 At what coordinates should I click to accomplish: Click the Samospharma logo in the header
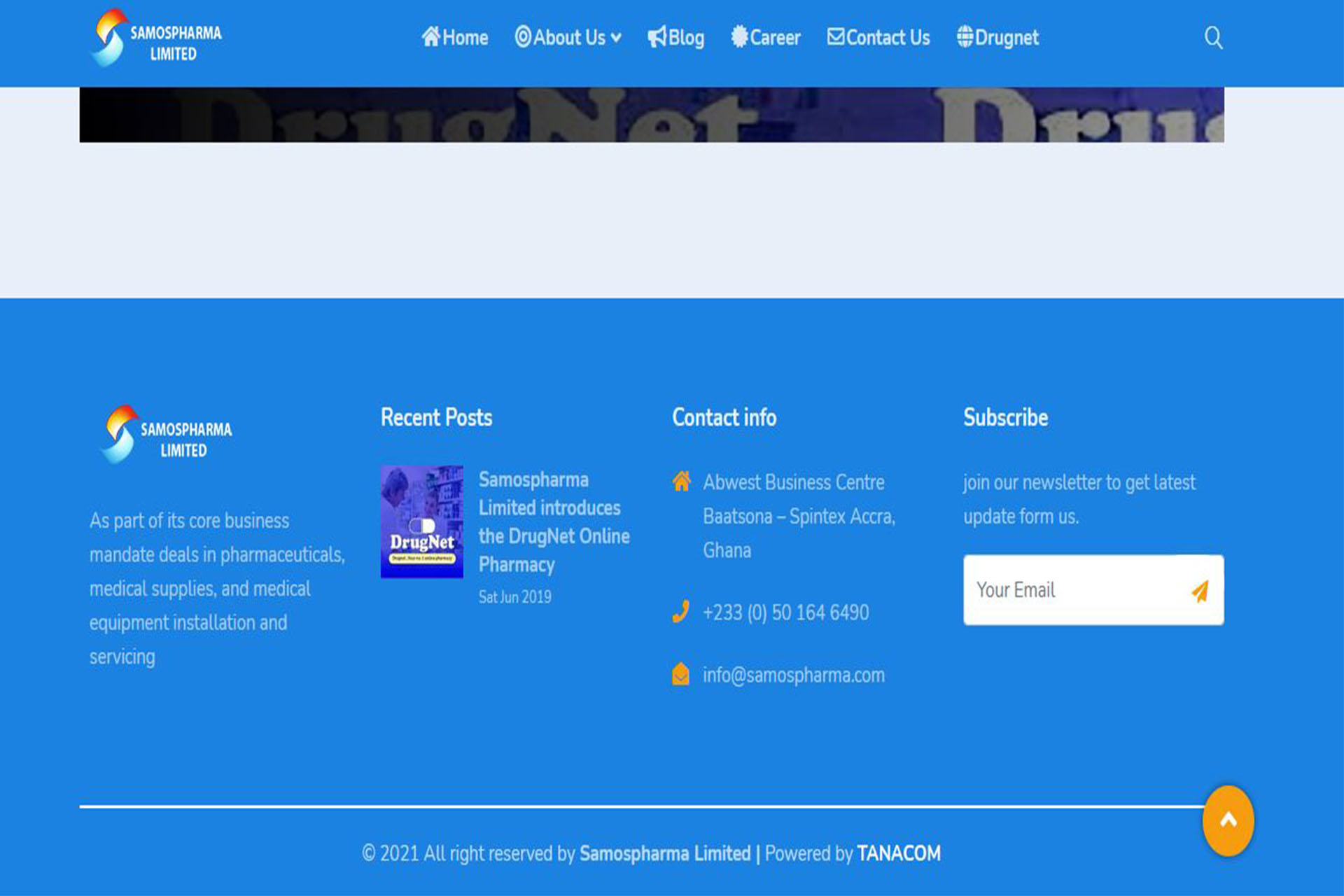pos(156,38)
